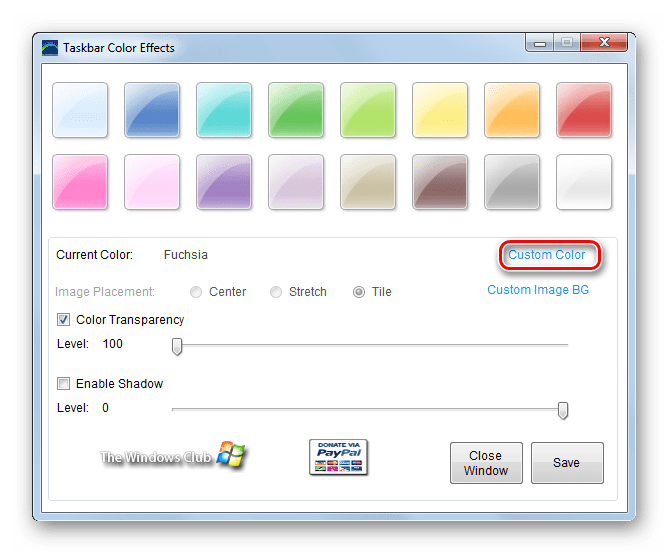Click The Windows Club logo
The height and width of the screenshot is (554, 669).
click(x=173, y=456)
